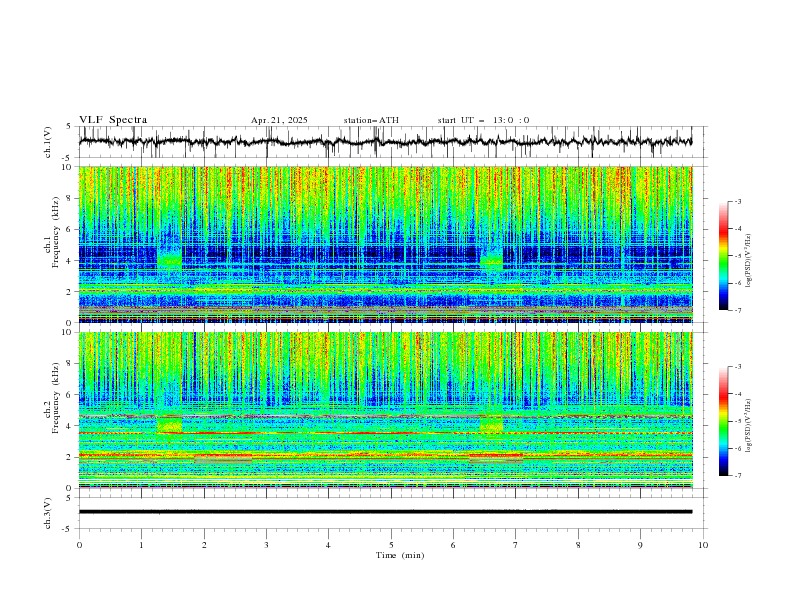Click the date "Apr. 21, 2025"
Screen dimensions: 792x612
pos(279,120)
